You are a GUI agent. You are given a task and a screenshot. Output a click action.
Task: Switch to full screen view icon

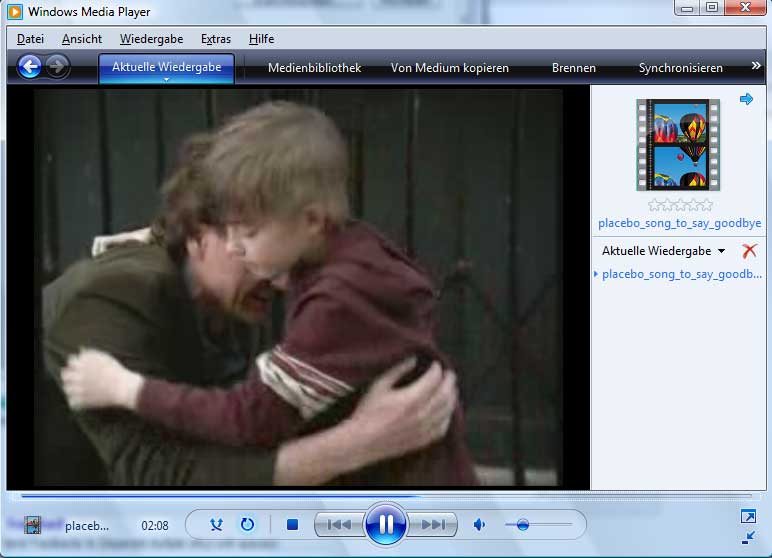748,516
